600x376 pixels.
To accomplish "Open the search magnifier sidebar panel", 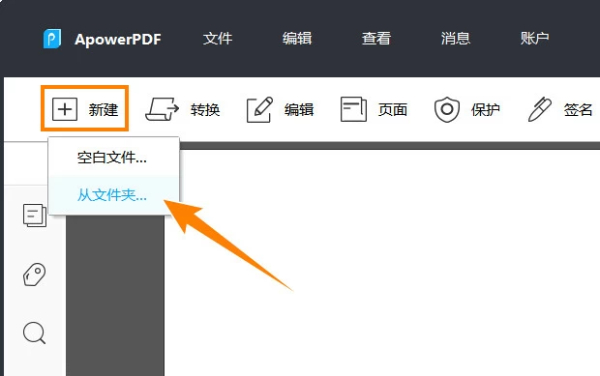I will click(34, 333).
